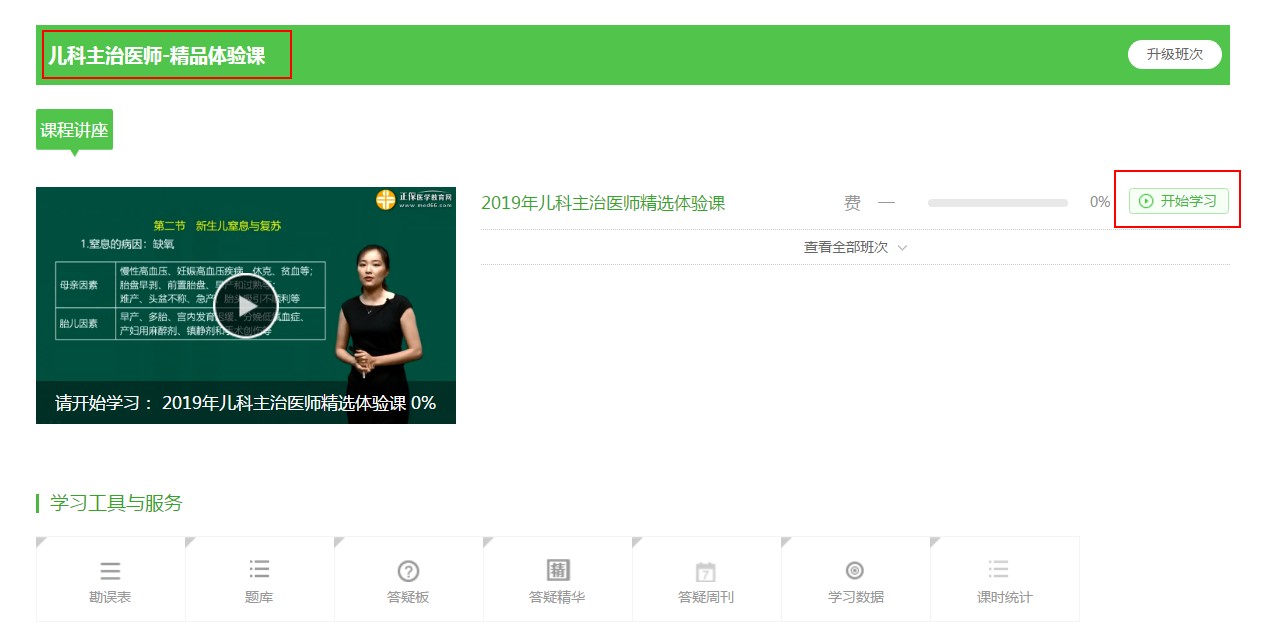The height and width of the screenshot is (644, 1274).
Task: Open the 题库 question bank
Action: point(259,580)
